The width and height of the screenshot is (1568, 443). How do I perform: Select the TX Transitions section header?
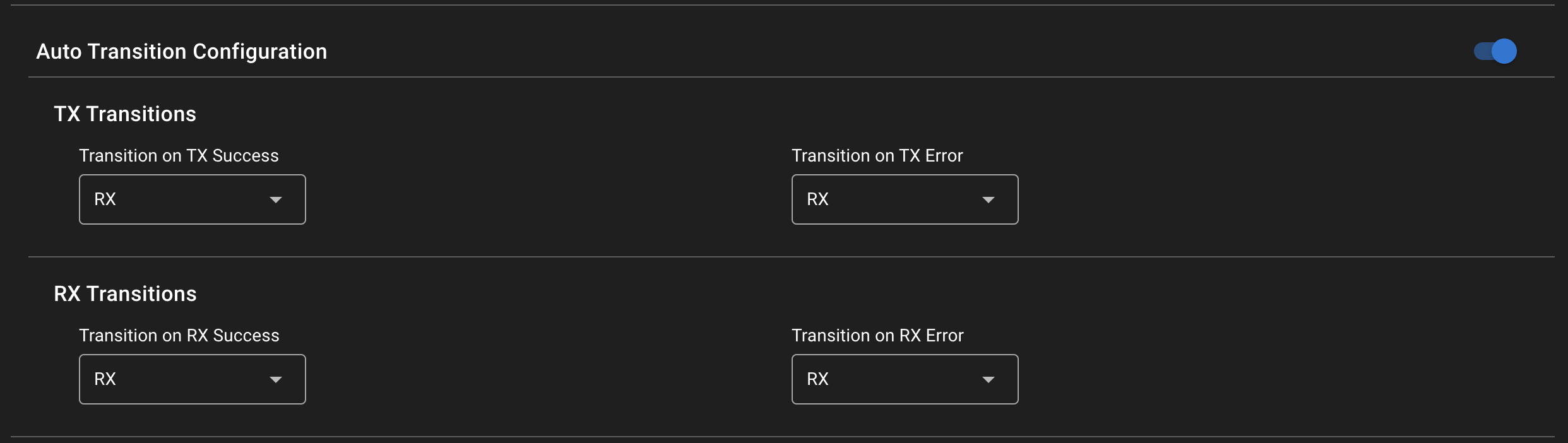[x=124, y=114]
